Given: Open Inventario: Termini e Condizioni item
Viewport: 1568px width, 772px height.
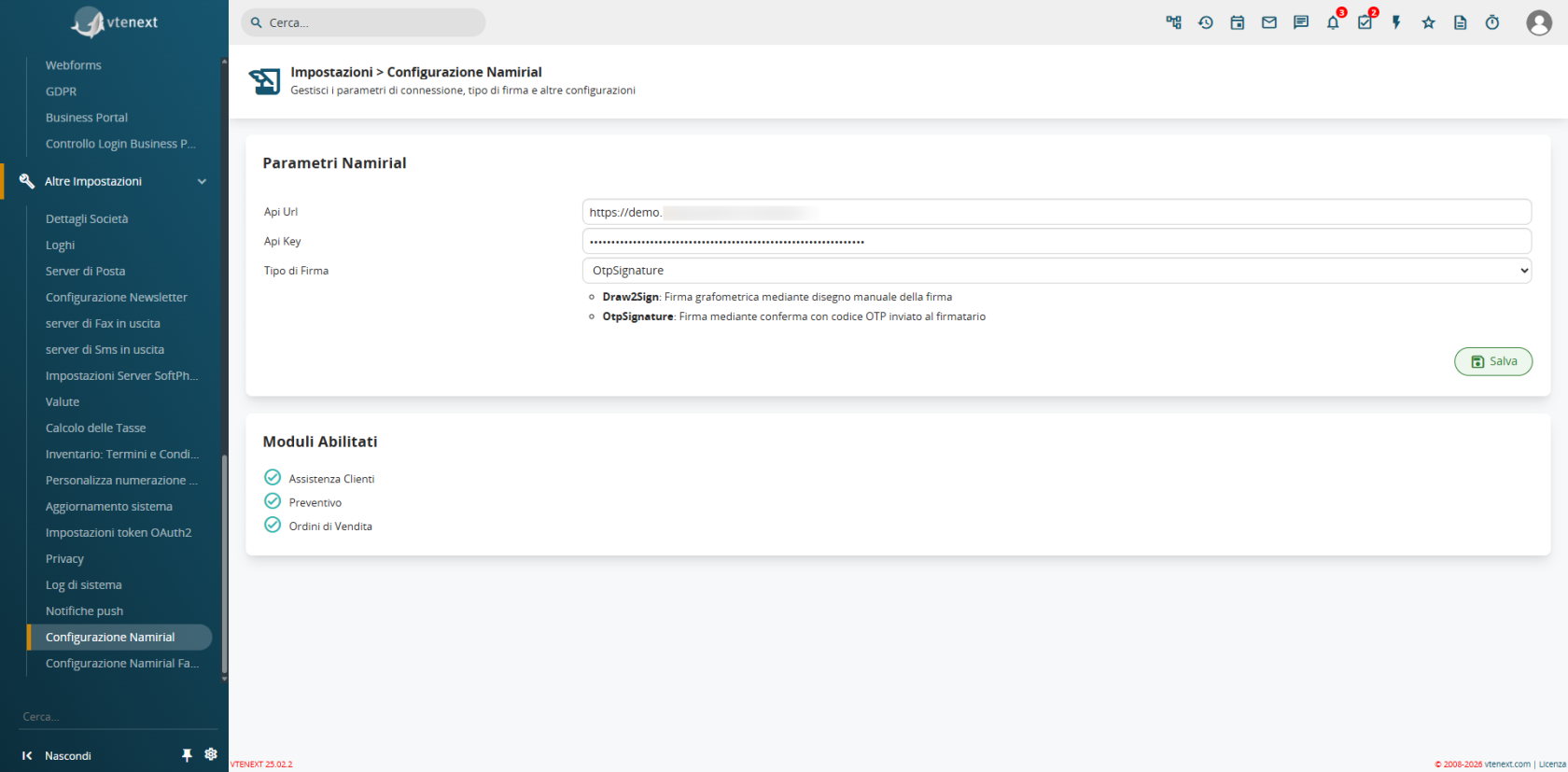Looking at the screenshot, I should click(x=122, y=455).
